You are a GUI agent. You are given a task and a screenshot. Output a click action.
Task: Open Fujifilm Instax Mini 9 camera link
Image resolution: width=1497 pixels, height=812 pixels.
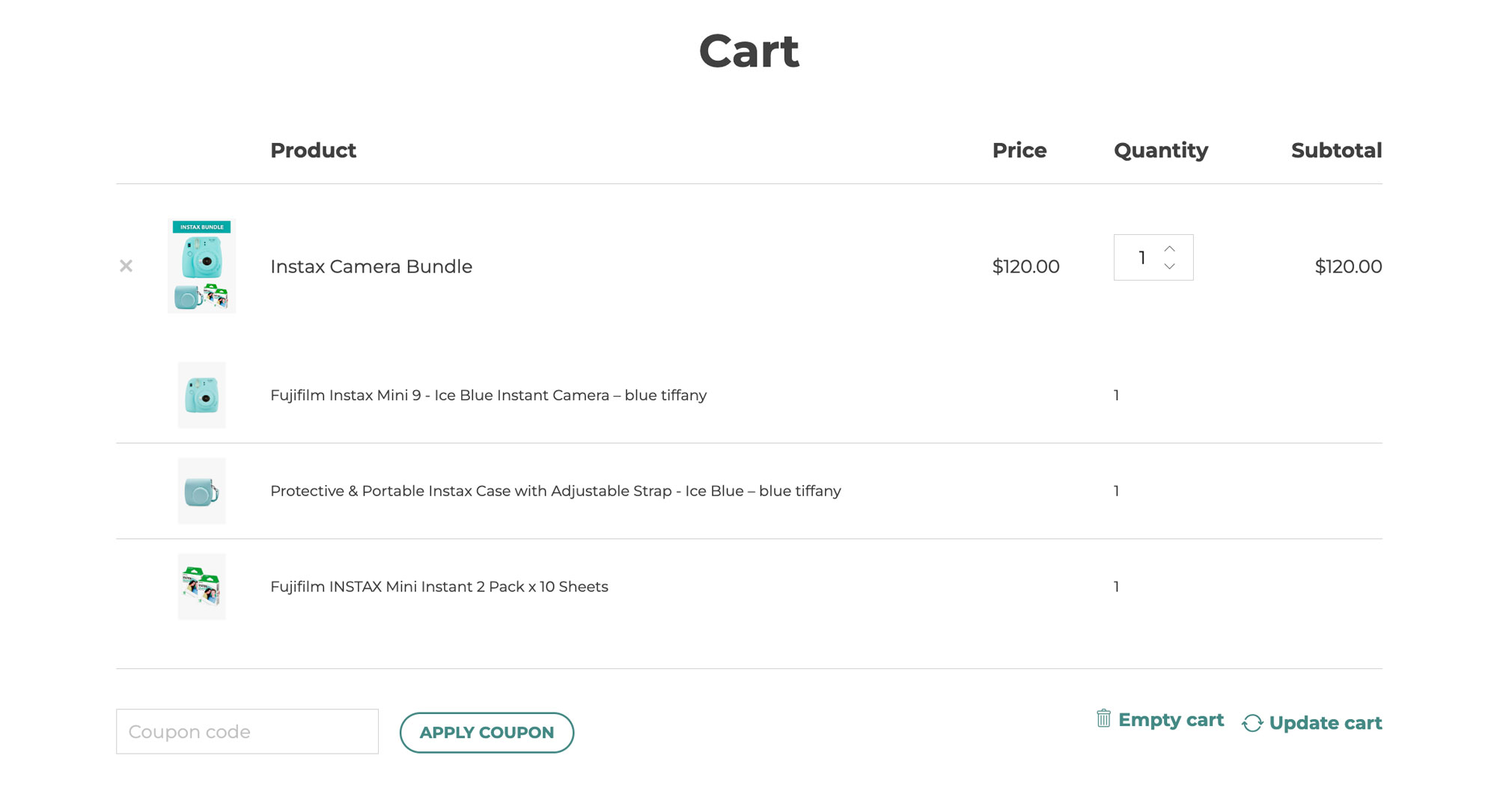(488, 395)
